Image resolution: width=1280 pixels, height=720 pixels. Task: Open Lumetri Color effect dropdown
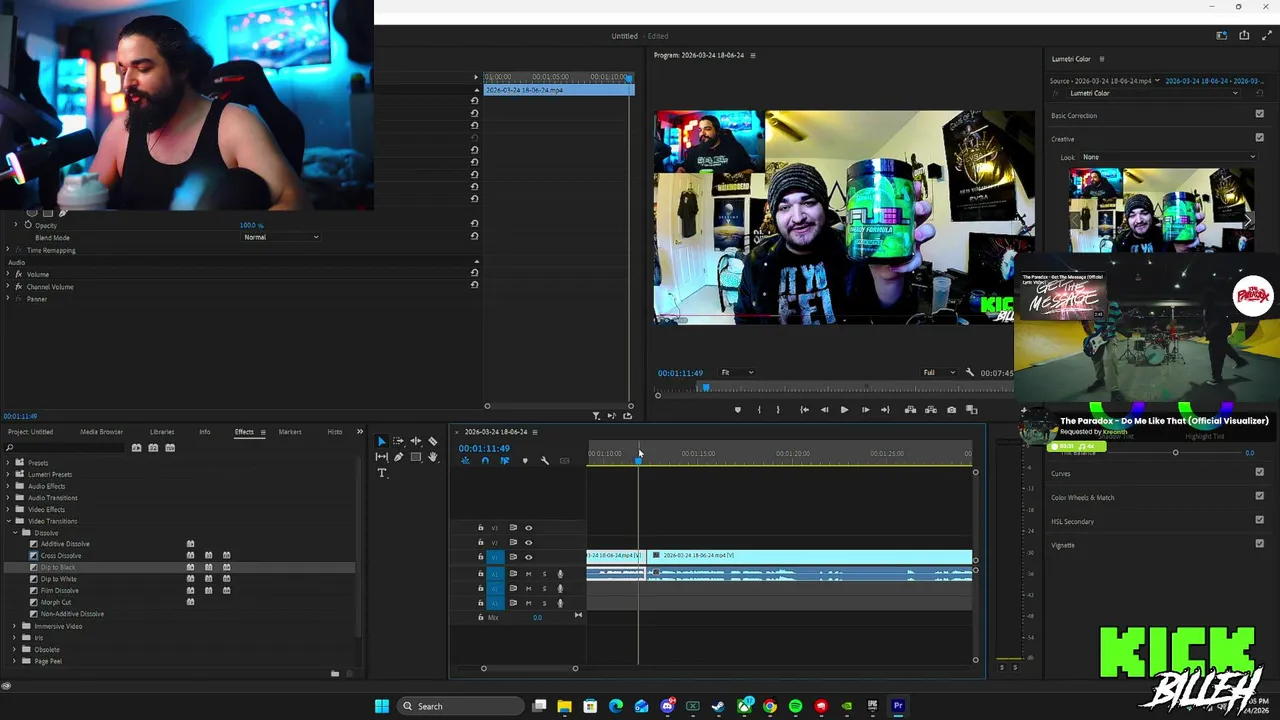1154,93
